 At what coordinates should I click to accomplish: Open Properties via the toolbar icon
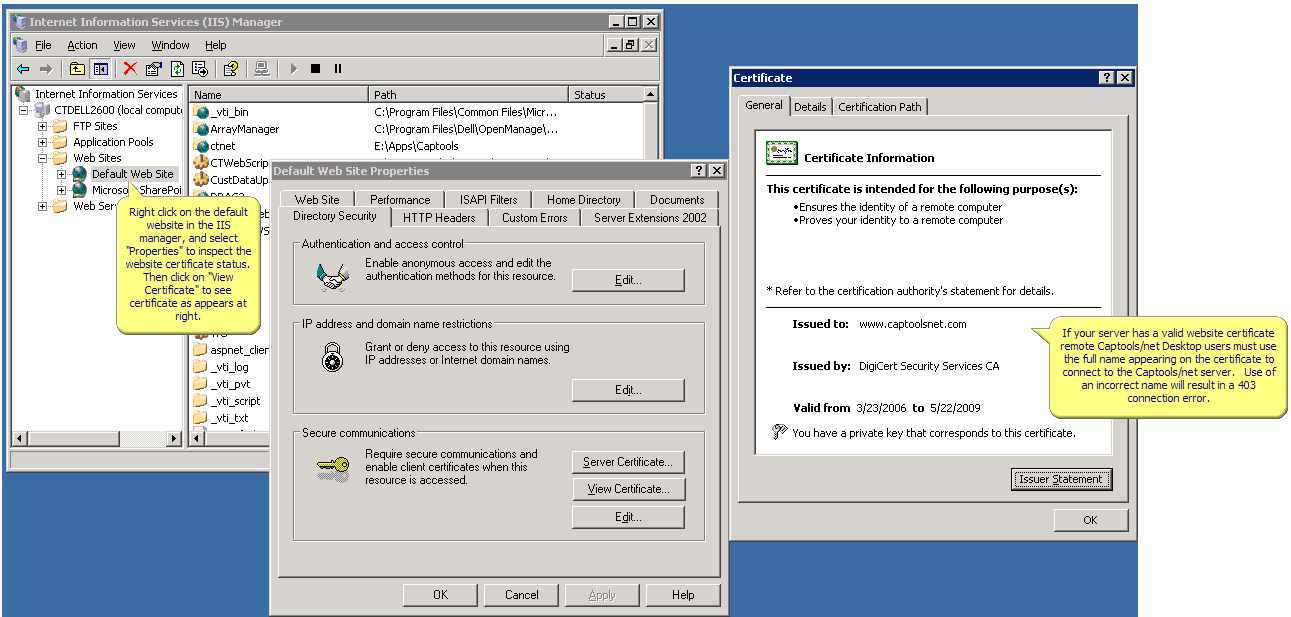coord(153,69)
